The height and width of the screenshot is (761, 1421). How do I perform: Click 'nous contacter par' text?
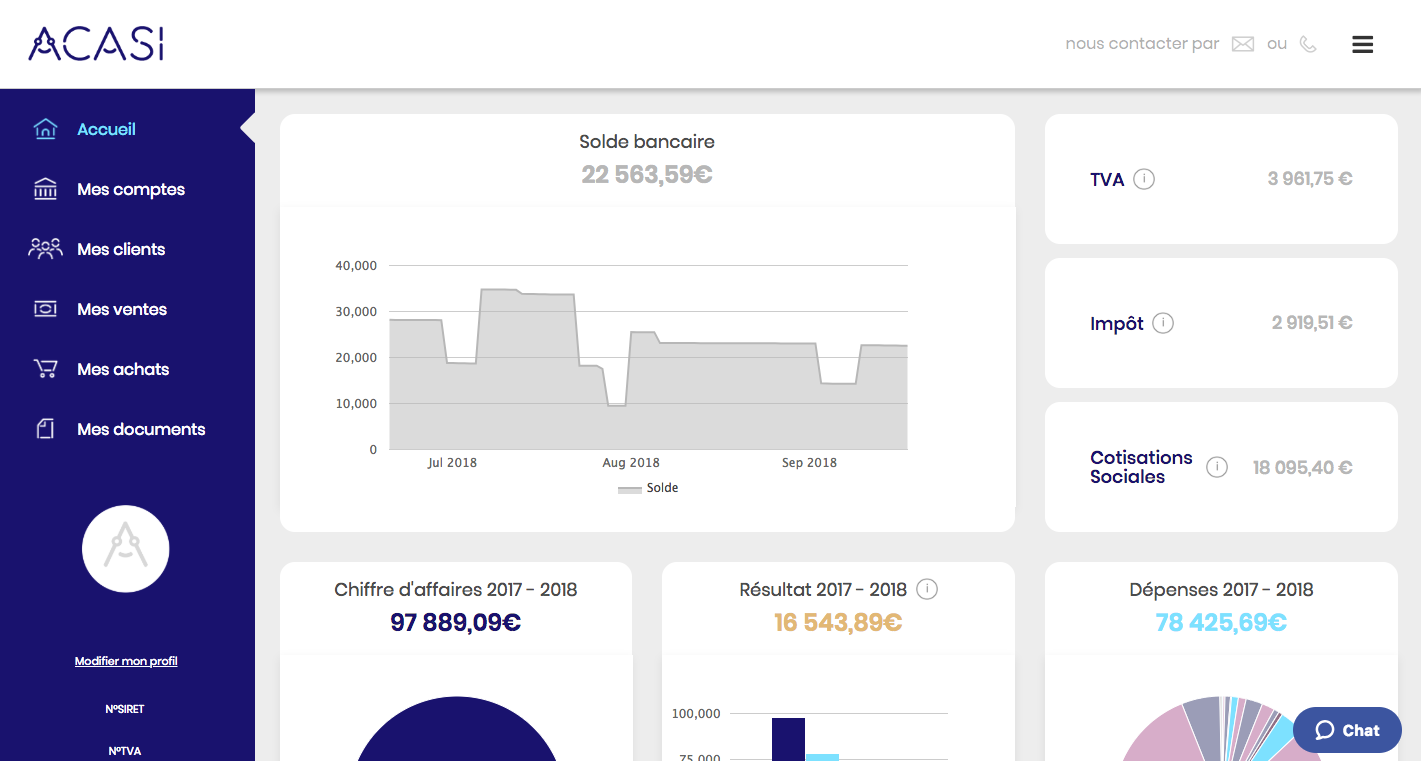pyautogui.click(x=1142, y=44)
